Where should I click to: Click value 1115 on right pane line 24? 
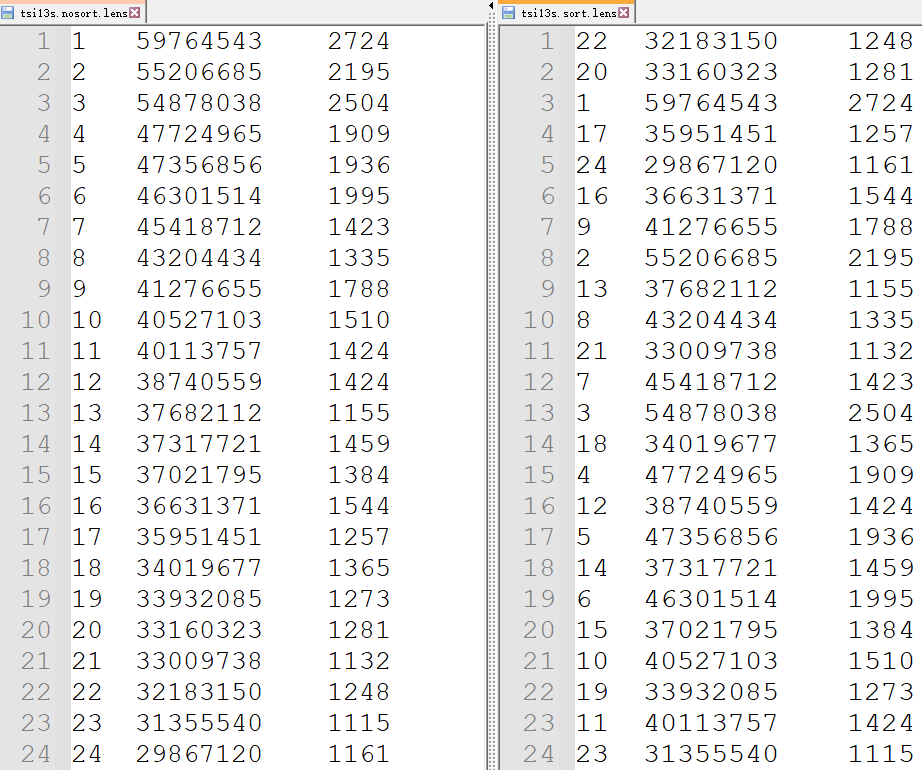tap(881, 754)
